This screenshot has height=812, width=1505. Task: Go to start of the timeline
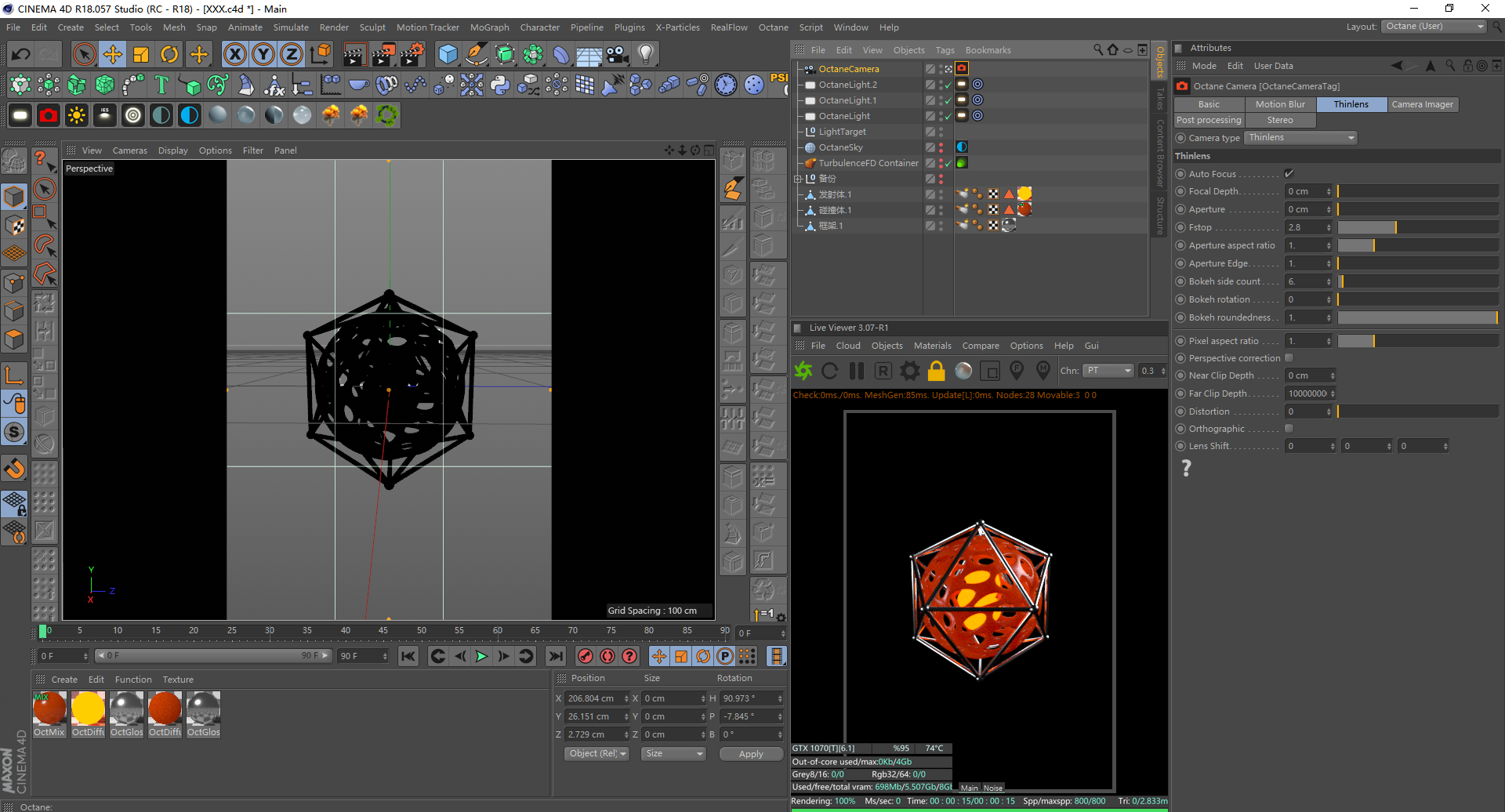tap(408, 656)
